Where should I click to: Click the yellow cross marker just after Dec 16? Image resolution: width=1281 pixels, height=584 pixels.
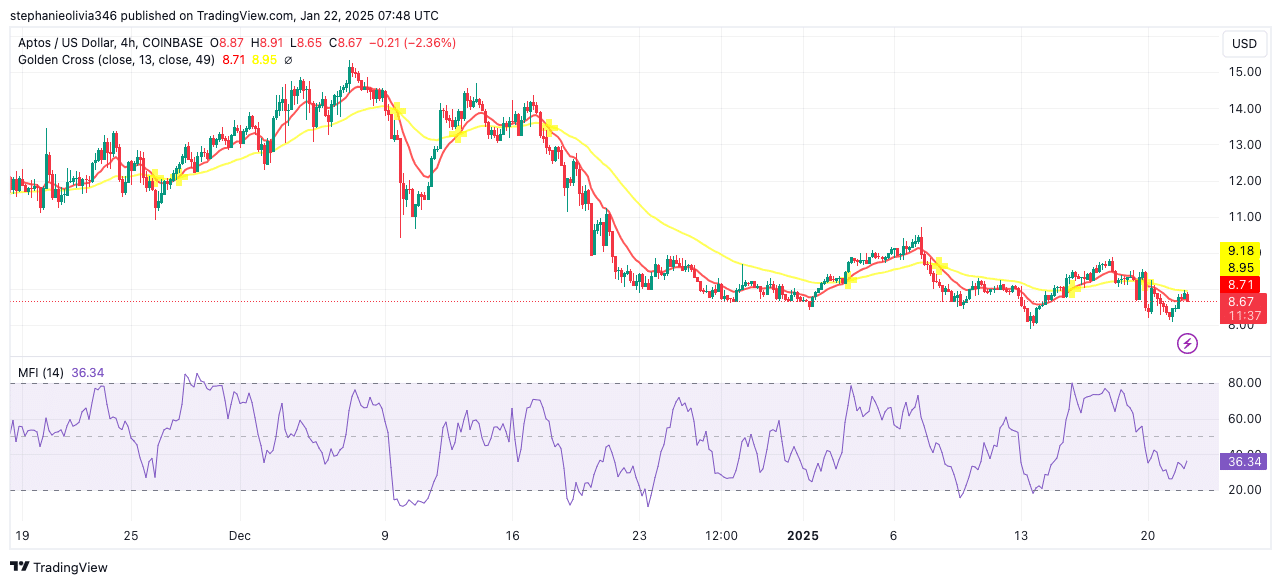[547, 127]
